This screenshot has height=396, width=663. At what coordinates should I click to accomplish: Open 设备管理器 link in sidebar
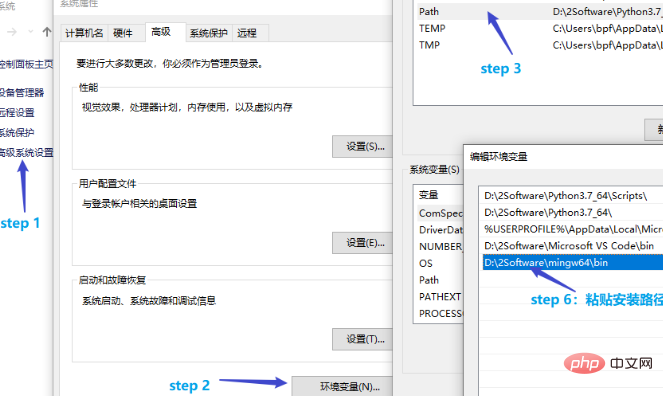pos(22,93)
